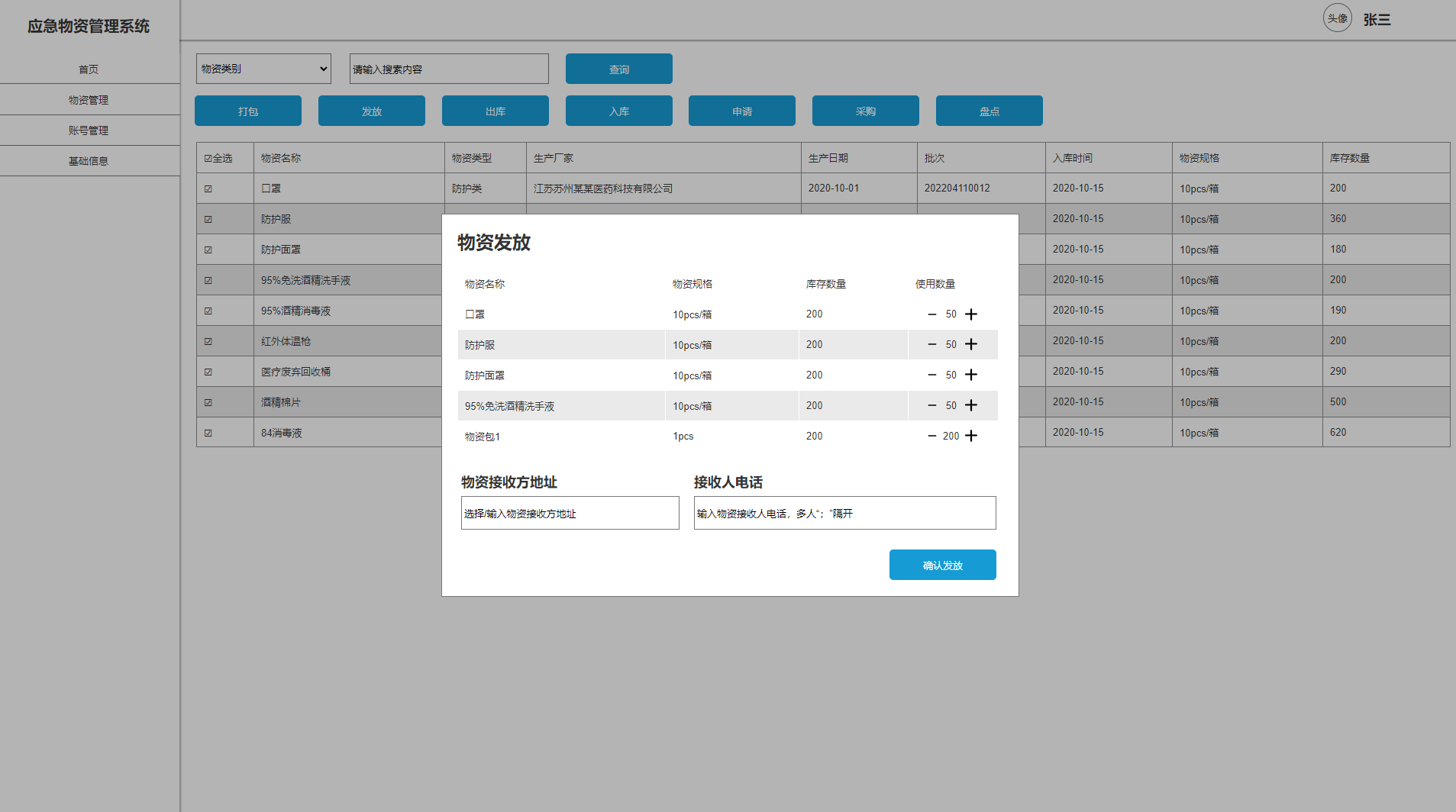Click the 申请 button

[742, 111]
